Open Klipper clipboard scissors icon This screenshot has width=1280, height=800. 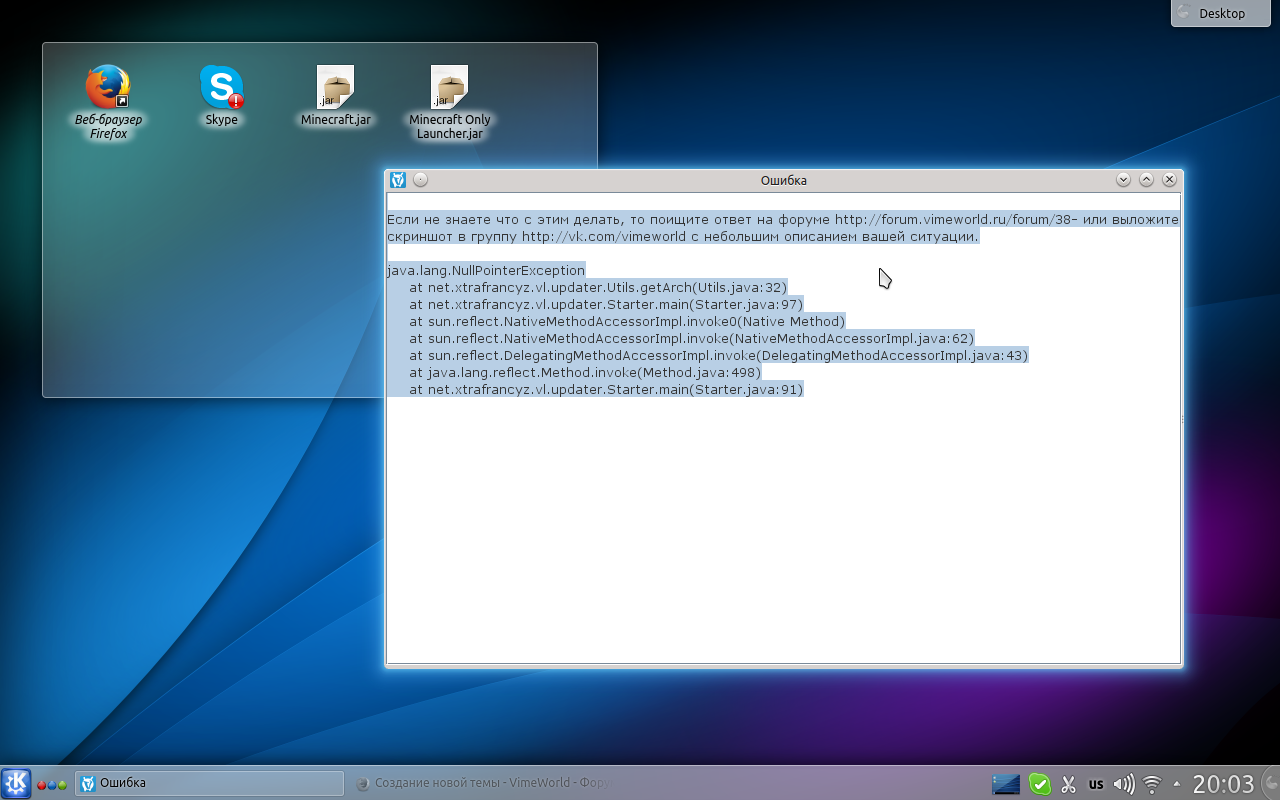coord(1068,784)
